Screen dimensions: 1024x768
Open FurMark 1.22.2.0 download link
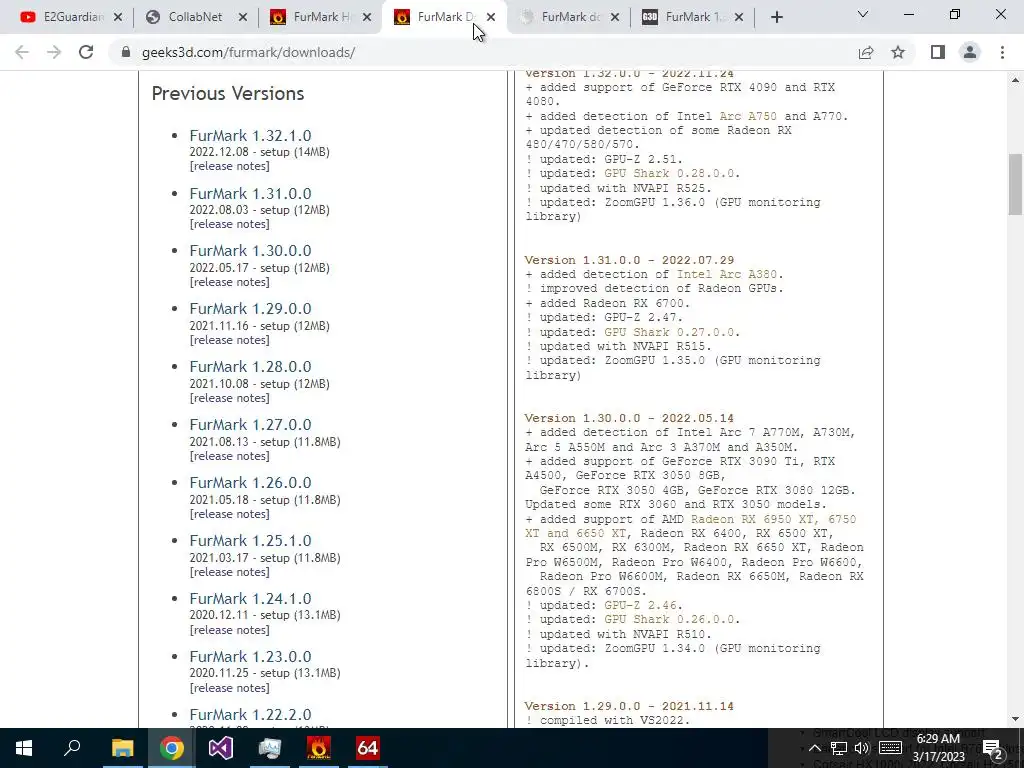250,715
